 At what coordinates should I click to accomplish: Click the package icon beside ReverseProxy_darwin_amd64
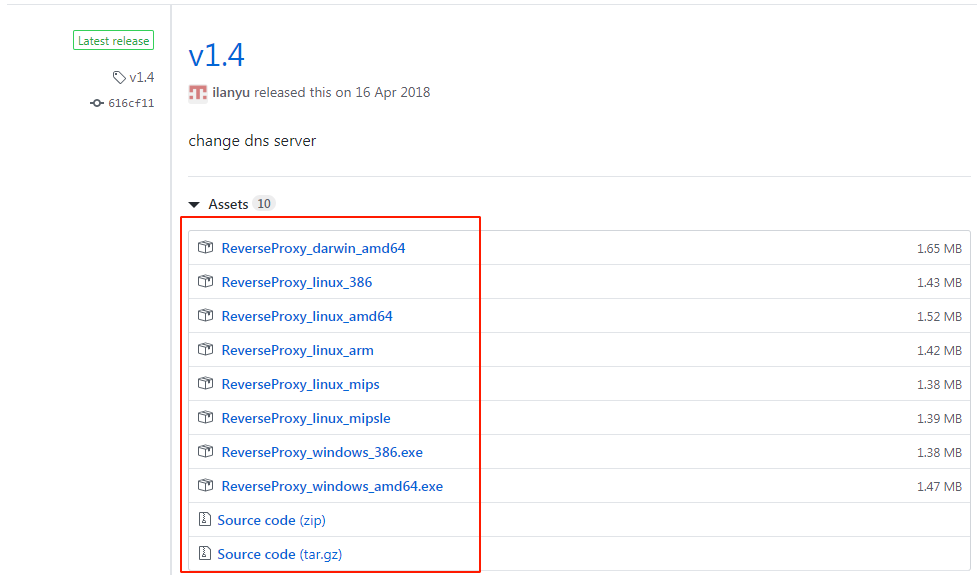click(x=206, y=247)
